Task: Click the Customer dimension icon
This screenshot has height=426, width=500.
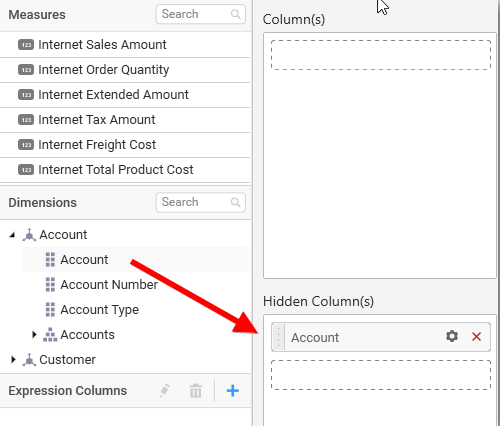Action: click(x=29, y=360)
